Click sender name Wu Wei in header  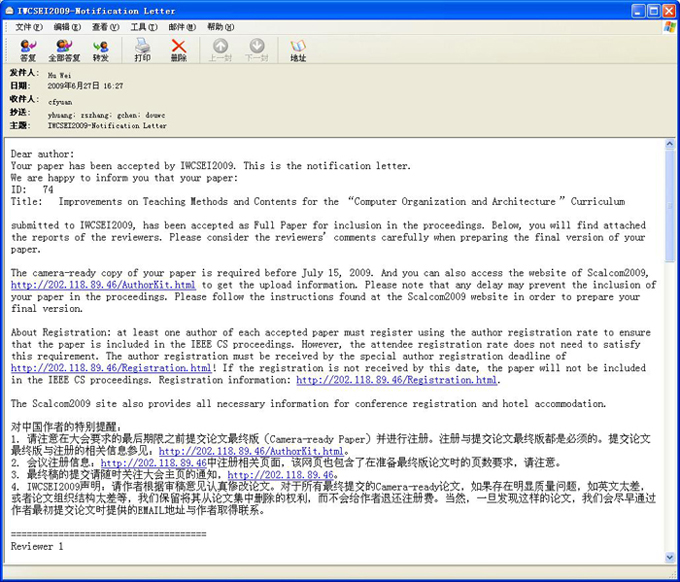tap(60, 74)
